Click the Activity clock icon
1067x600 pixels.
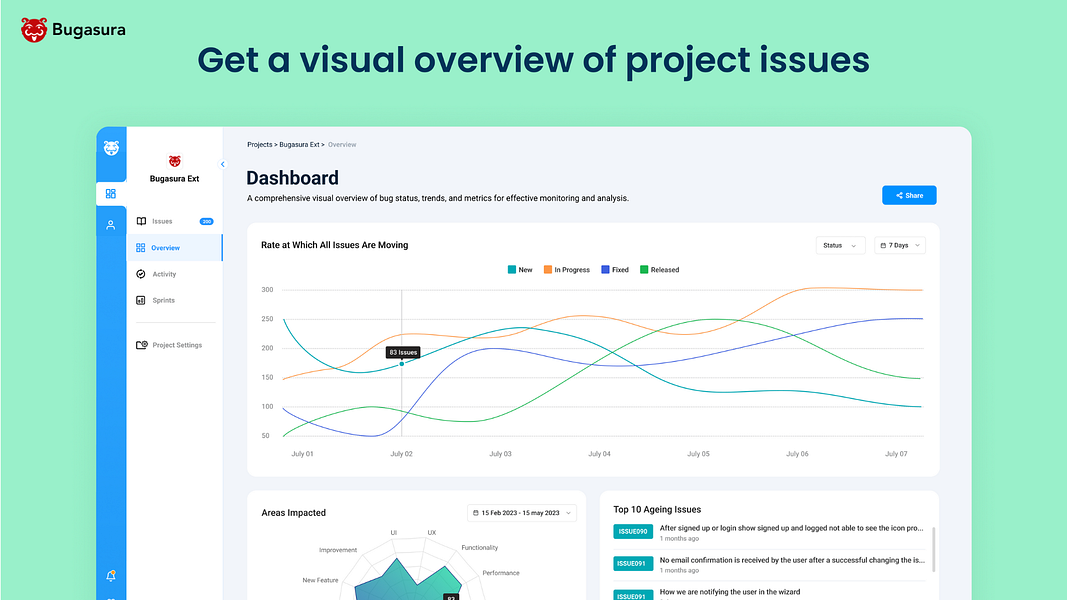[x=141, y=274]
